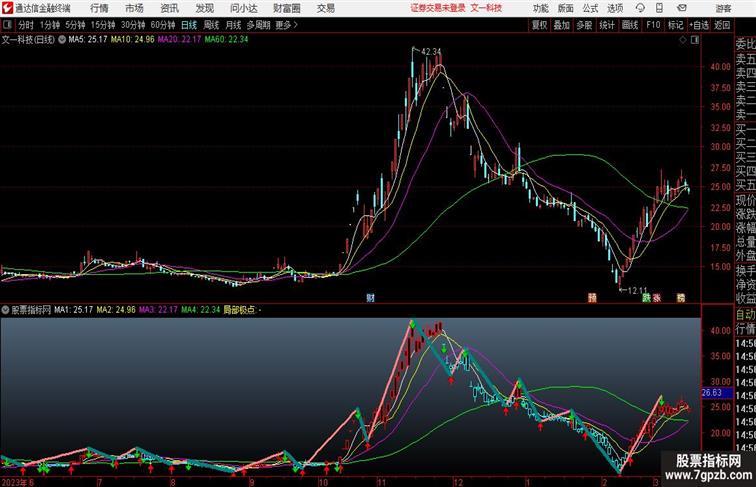Image resolution: width=756 pixels, height=487 pixels.
Task: Open the mail envelope icon
Action: [681, 8]
